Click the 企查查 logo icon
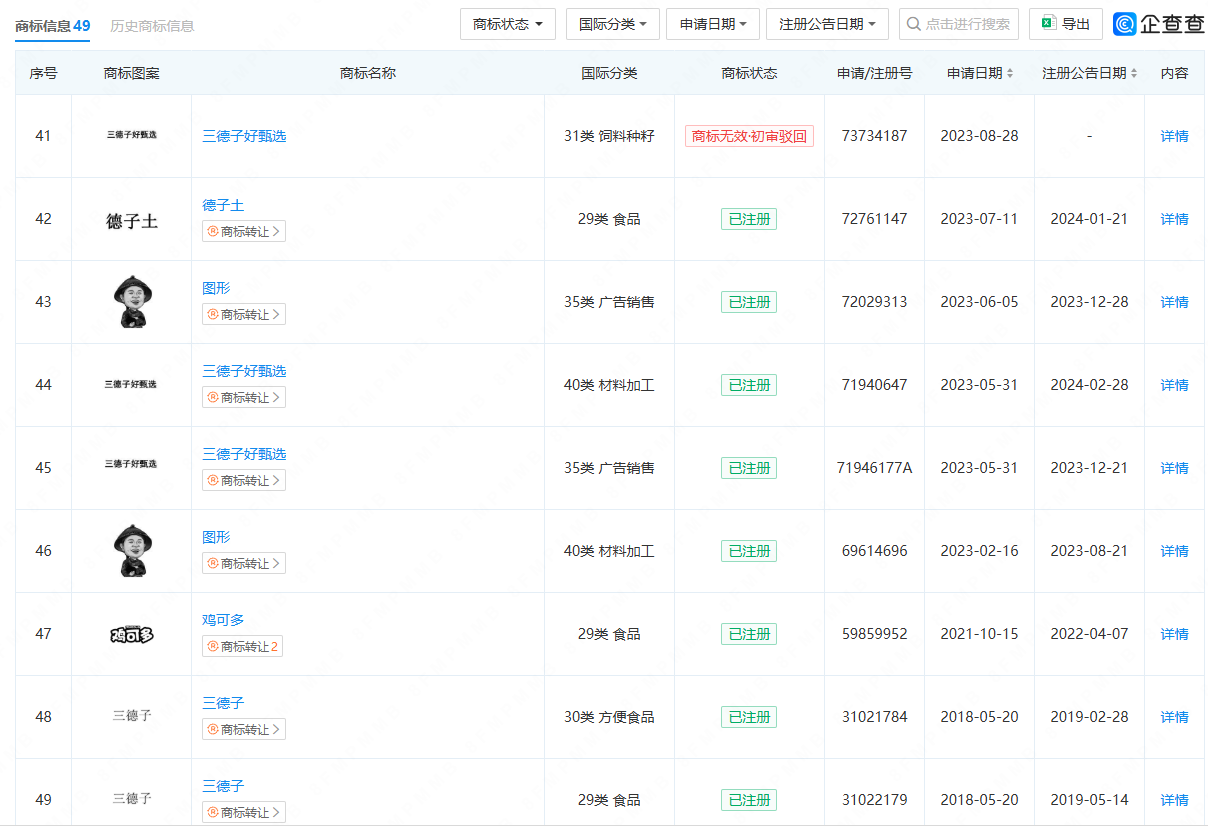Screen dimensions: 1208x826 [1125, 24]
